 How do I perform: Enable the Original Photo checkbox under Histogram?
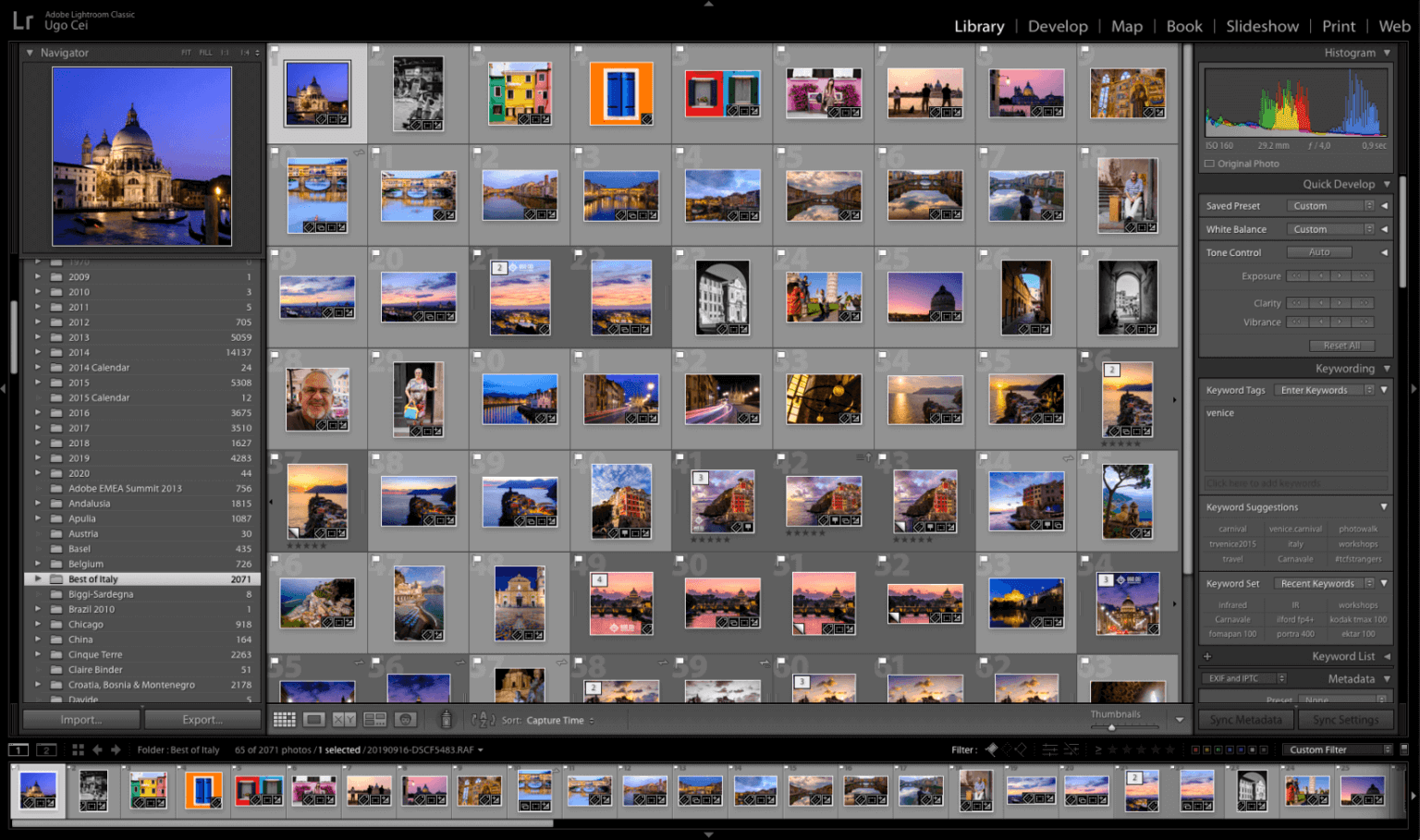coord(1209,163)
